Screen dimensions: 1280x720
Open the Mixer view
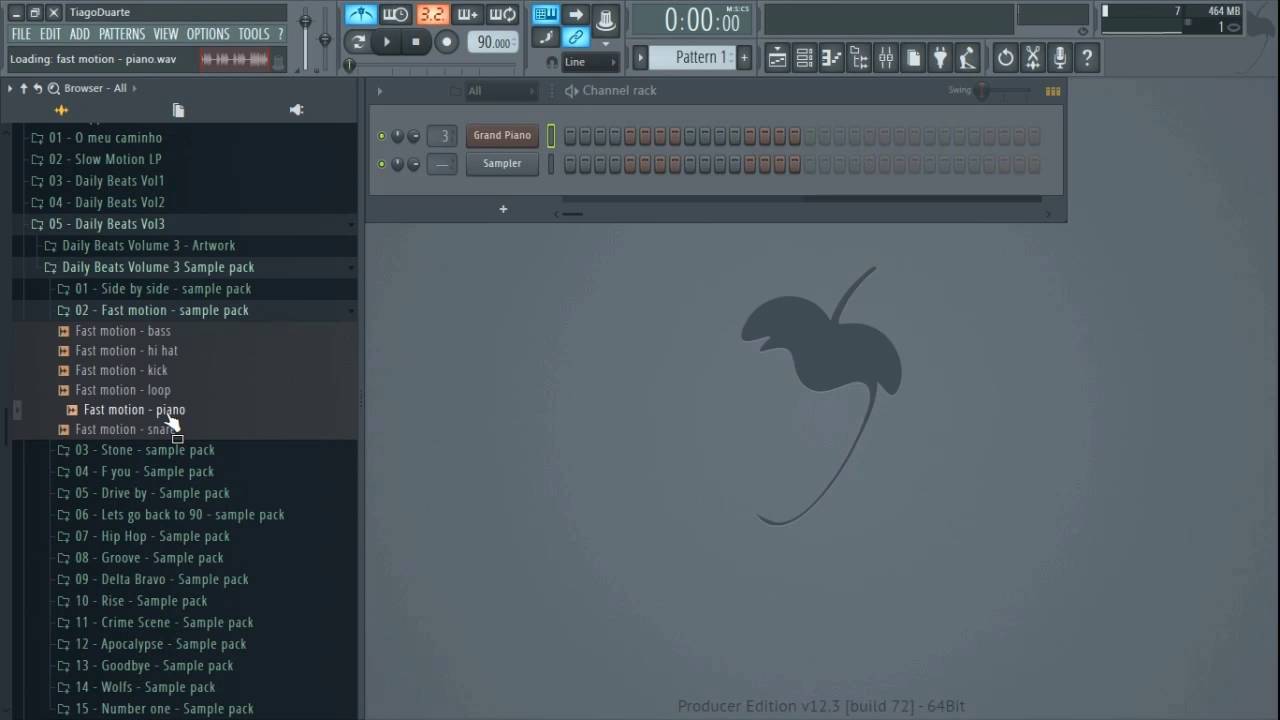[x=886, y=58]
